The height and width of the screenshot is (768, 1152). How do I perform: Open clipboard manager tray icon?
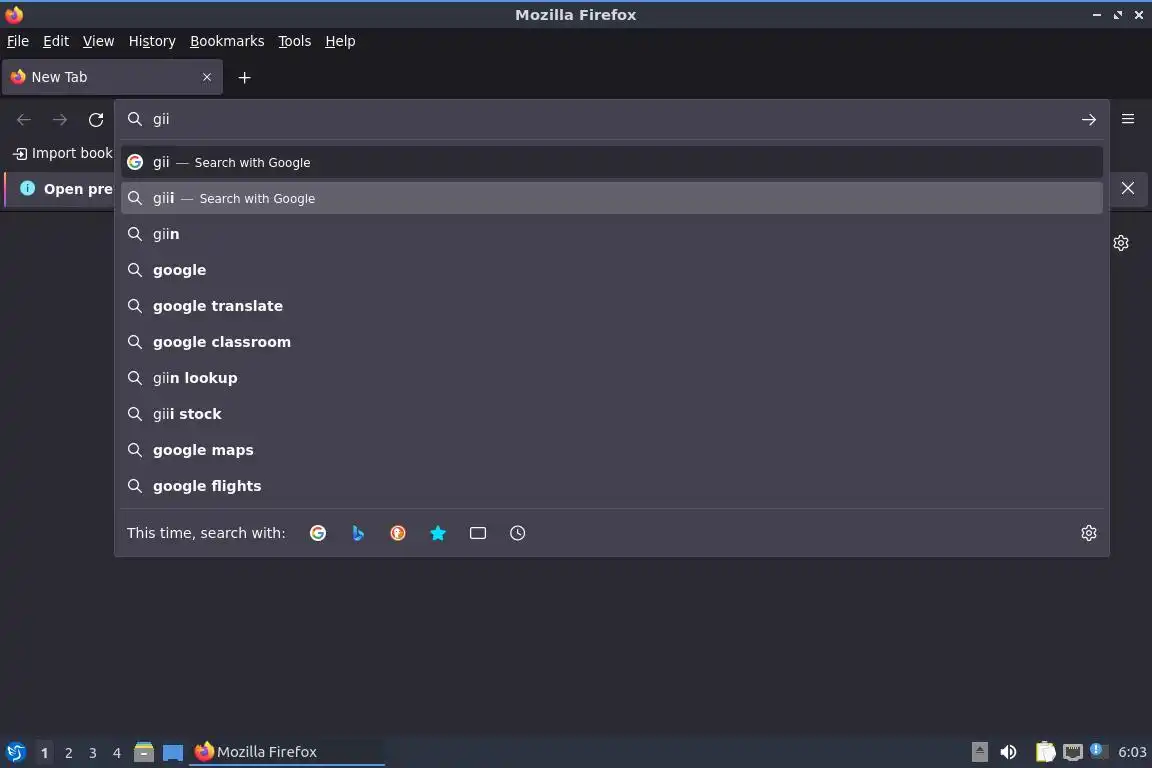point(1045,752)
